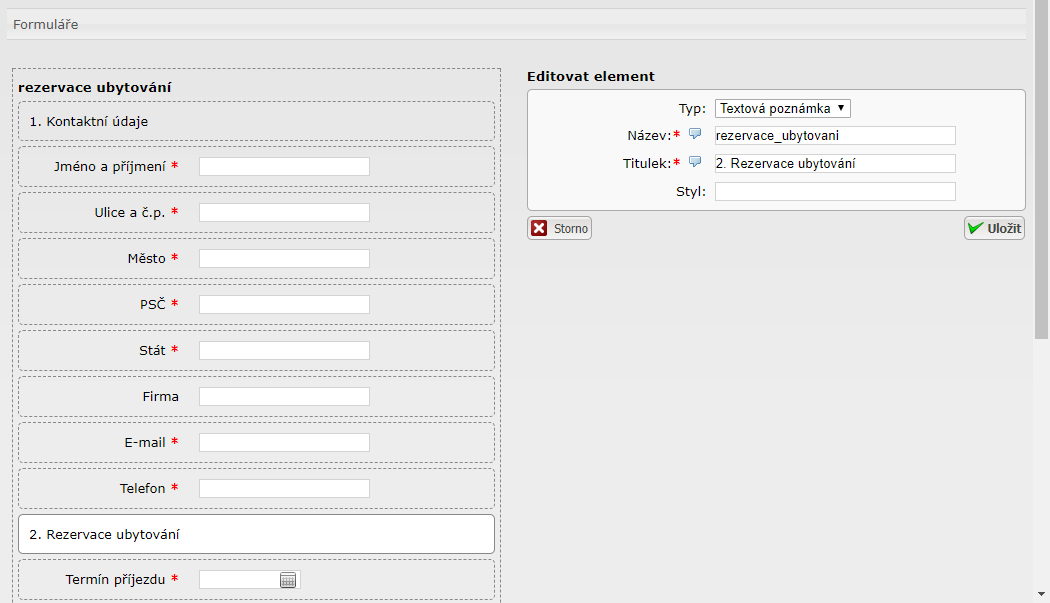Click the Stát text field
Screen dimensions: 1050x603
[284, 350]
